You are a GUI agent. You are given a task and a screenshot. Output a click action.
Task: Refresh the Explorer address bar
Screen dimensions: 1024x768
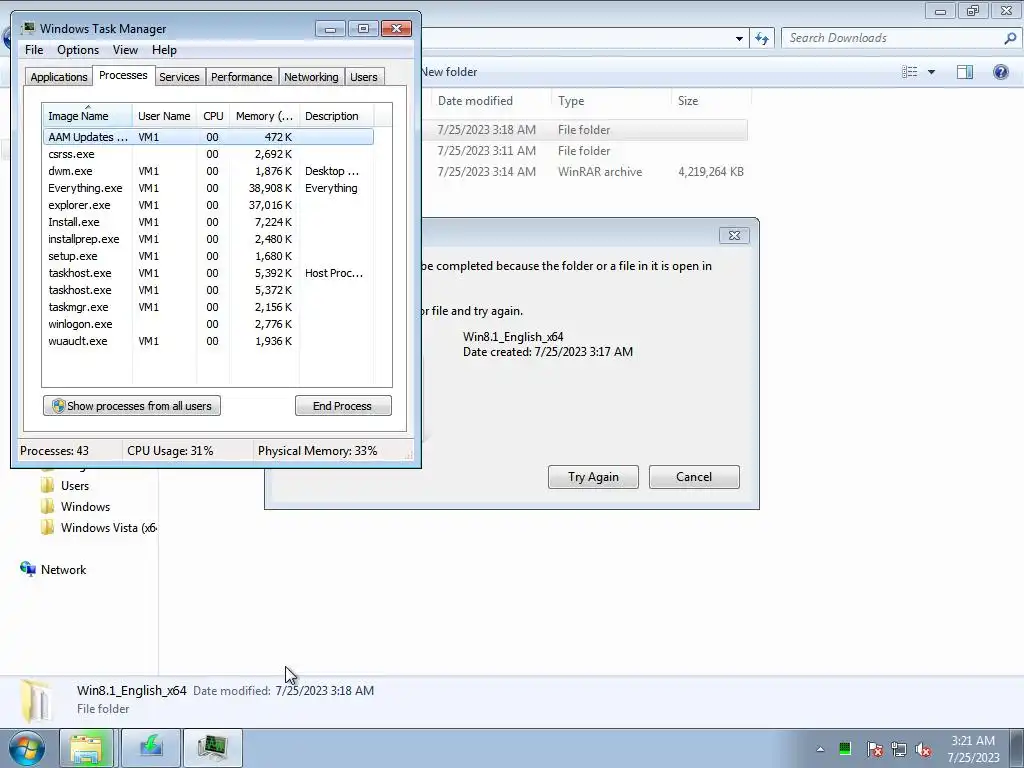(761, 39)
